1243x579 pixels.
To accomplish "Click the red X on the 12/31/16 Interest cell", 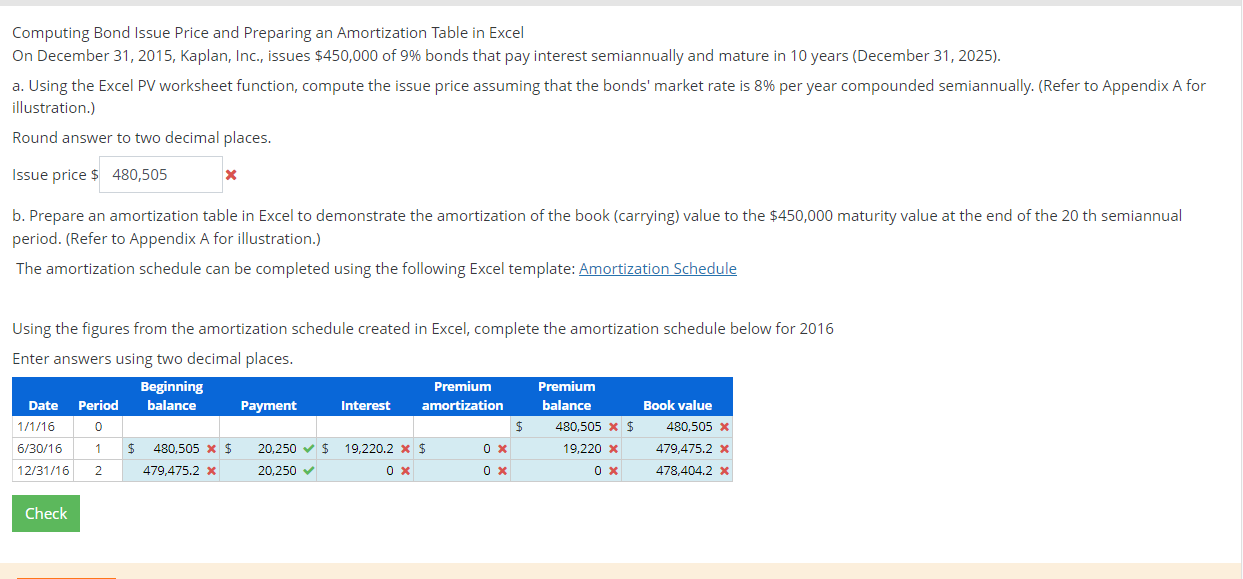I will pyautogui.click(x=405, y=470).
